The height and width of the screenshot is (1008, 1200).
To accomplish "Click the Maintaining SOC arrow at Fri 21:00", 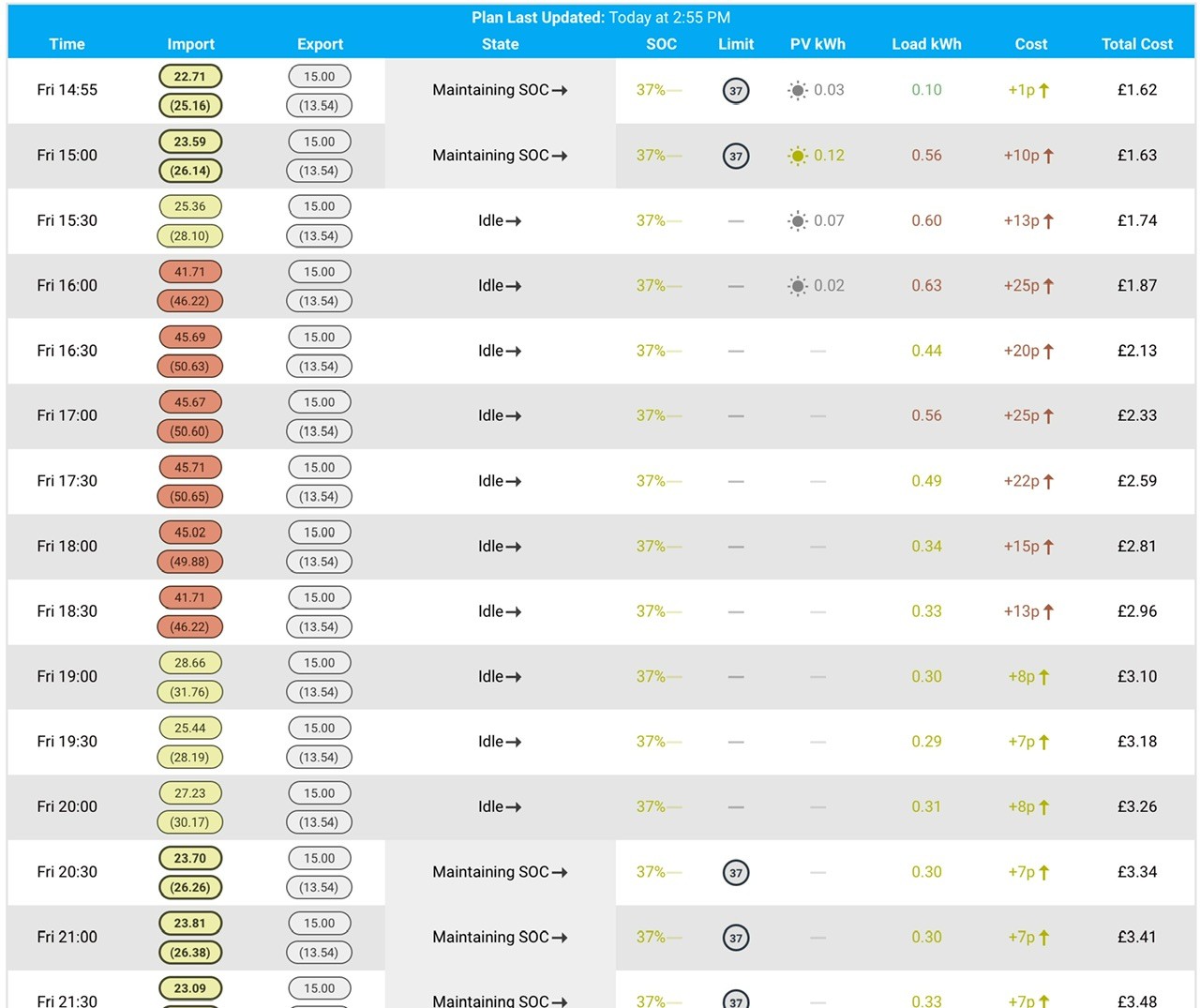I will tap(560, 938).
